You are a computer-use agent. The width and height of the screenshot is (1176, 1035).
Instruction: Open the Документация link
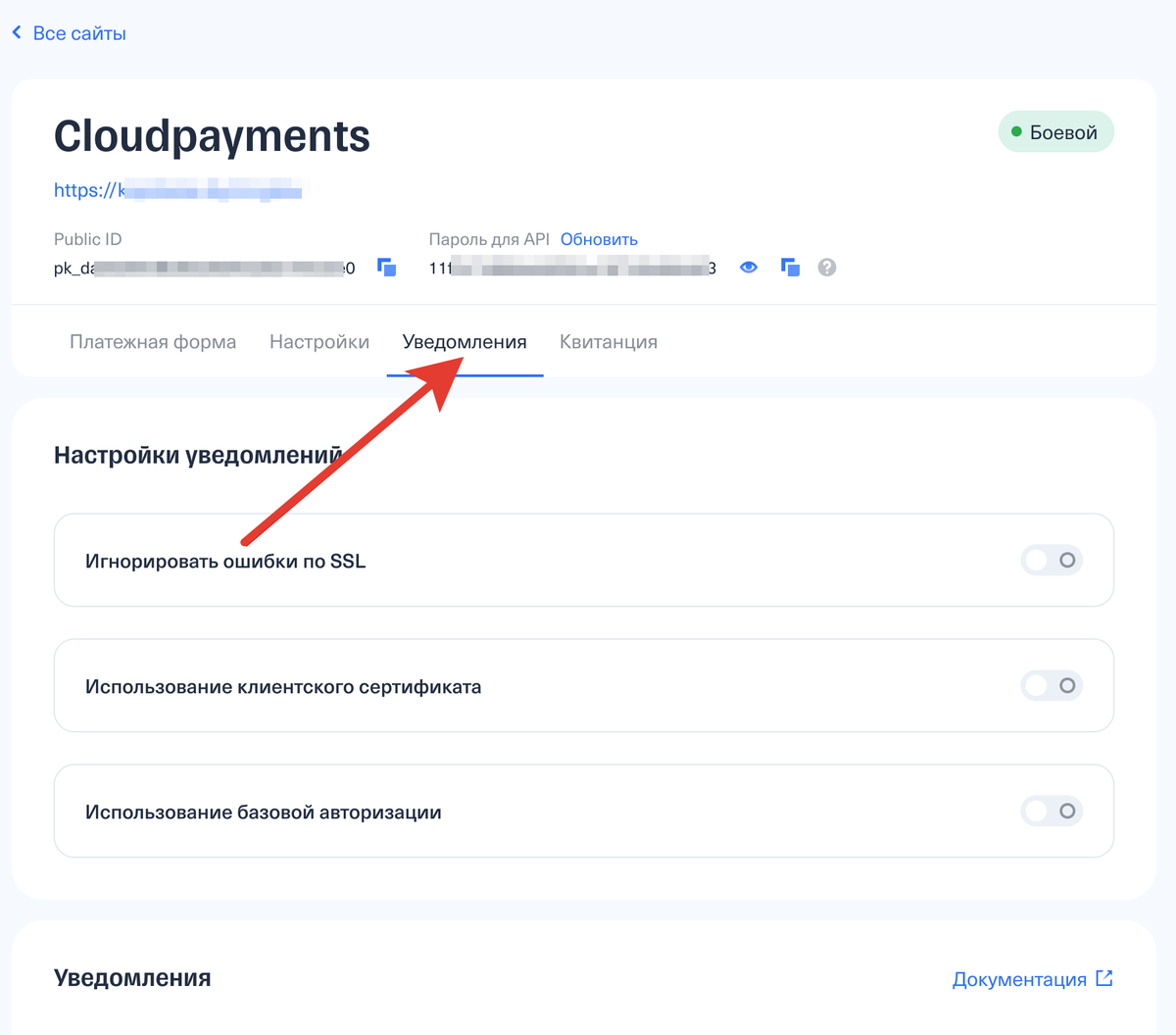click(x=1019, y=979)
